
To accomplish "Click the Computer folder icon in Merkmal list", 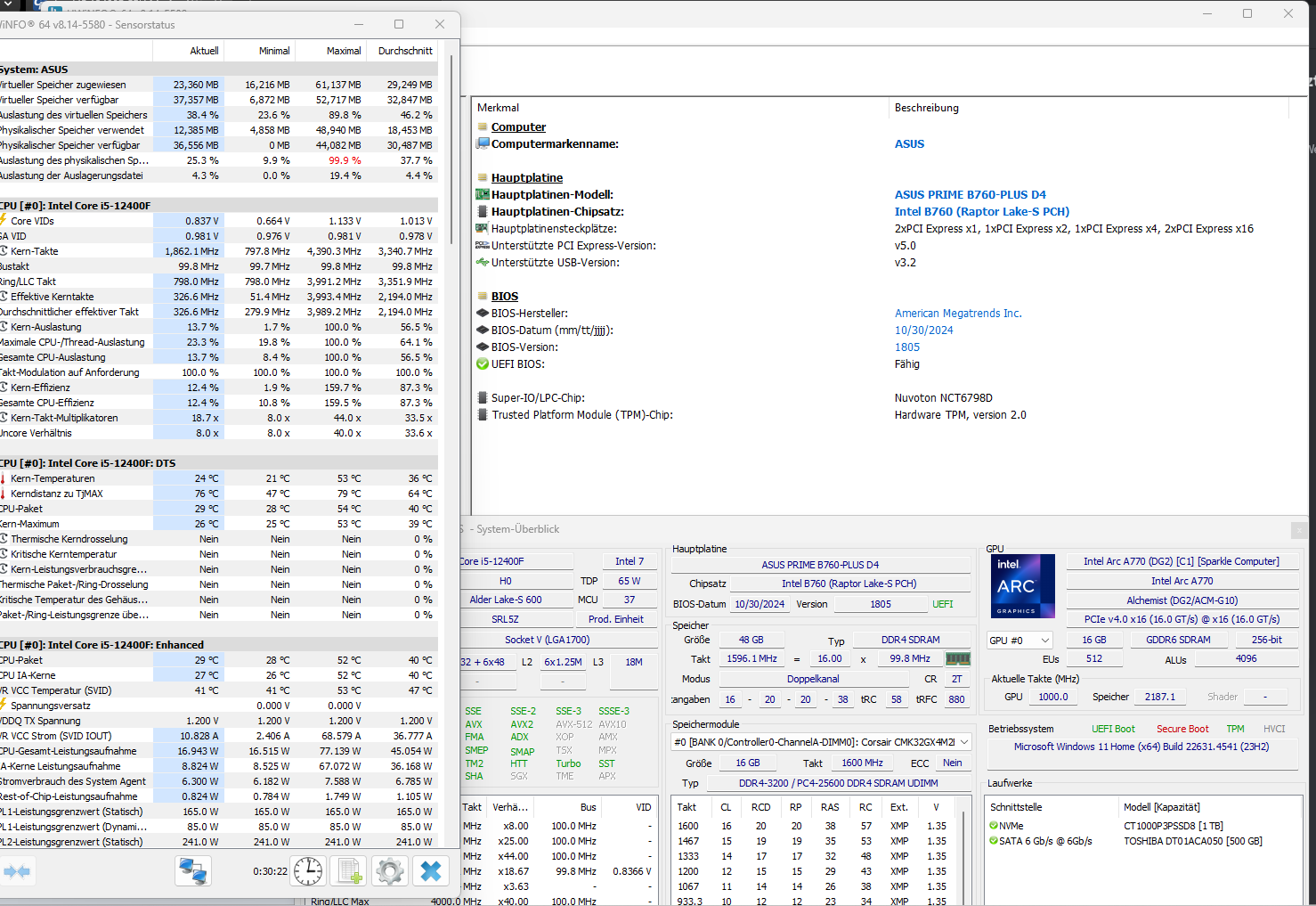I will 483,127.
